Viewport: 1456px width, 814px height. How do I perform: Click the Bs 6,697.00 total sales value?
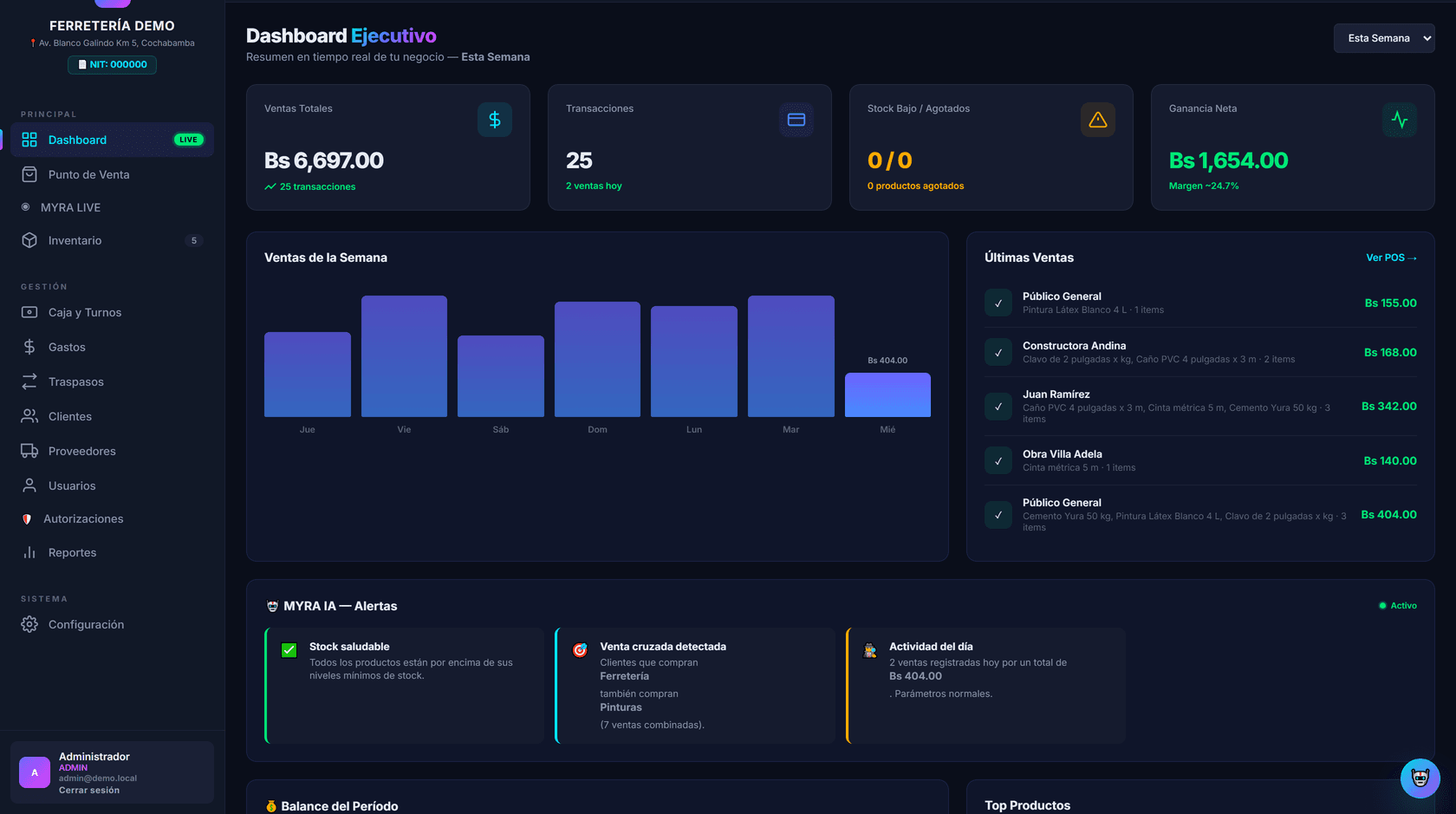[324, 160]
